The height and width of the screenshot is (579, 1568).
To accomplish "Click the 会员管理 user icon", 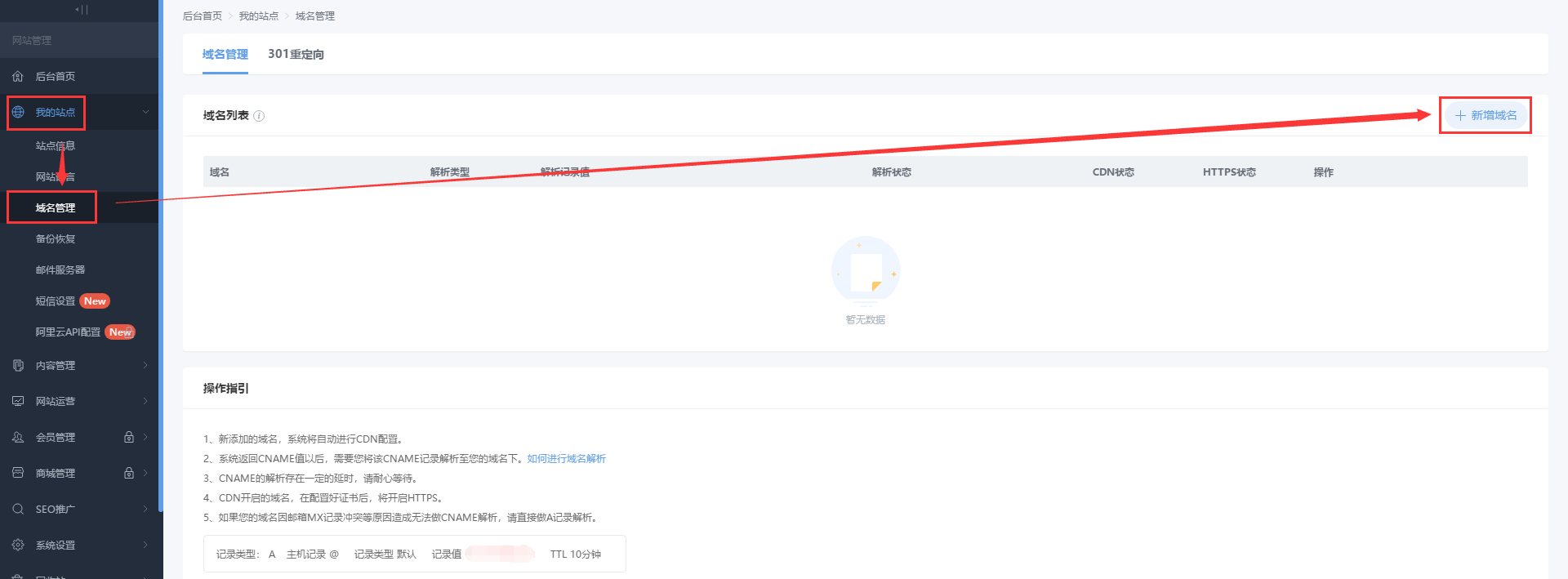I will (18, 437).
